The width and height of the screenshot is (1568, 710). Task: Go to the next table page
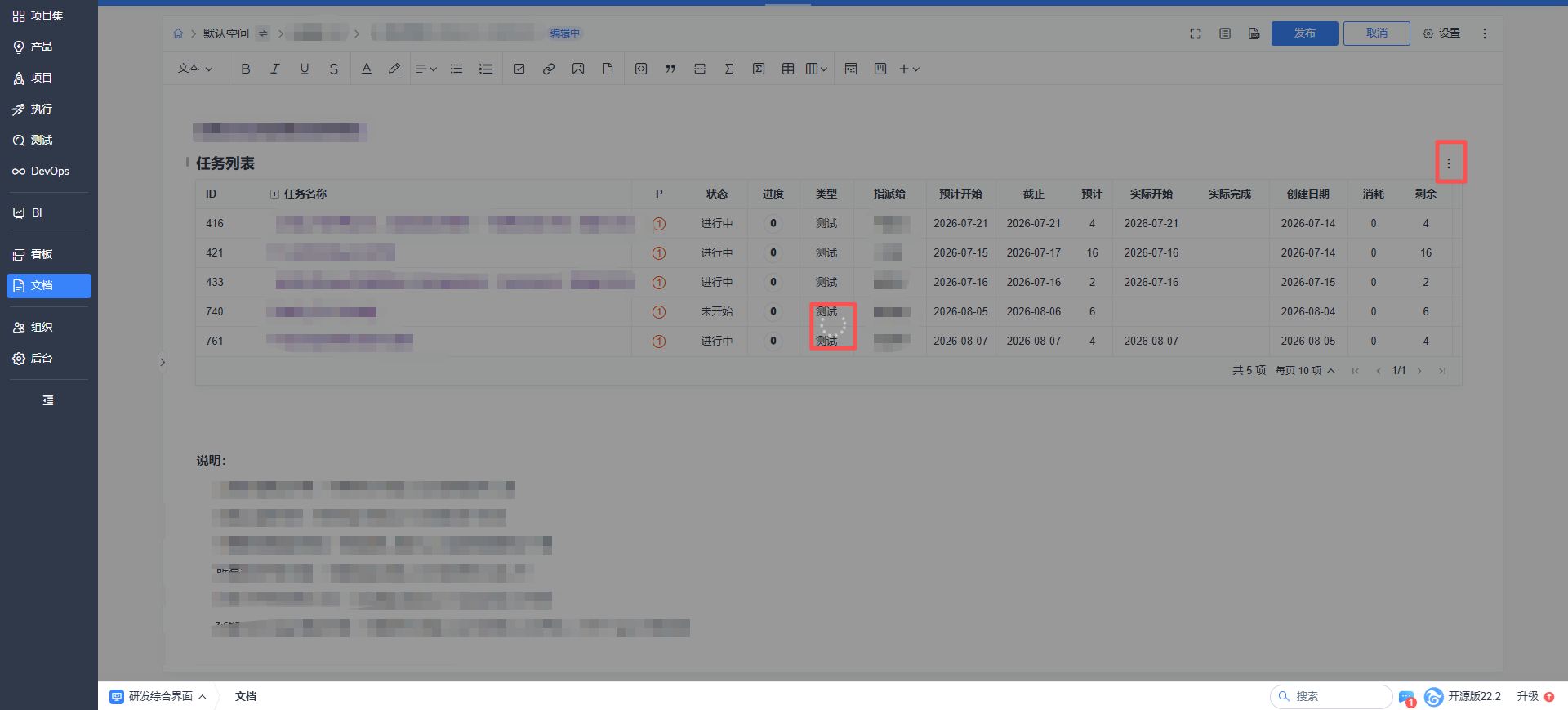point(1419,371)
